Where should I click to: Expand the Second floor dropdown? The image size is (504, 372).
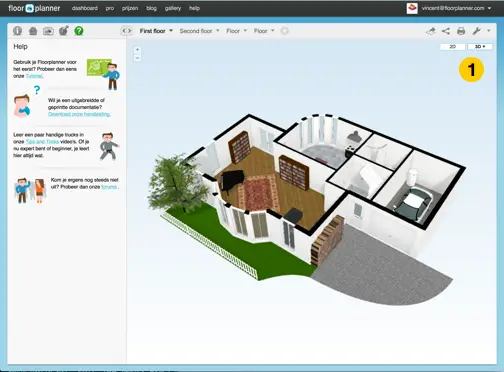click(199, 31)
